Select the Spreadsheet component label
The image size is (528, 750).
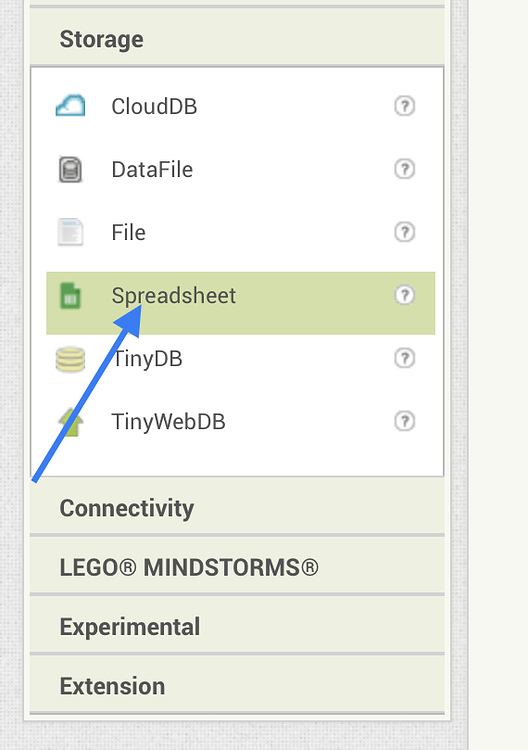pyautogui.click(x=174, y=296)
